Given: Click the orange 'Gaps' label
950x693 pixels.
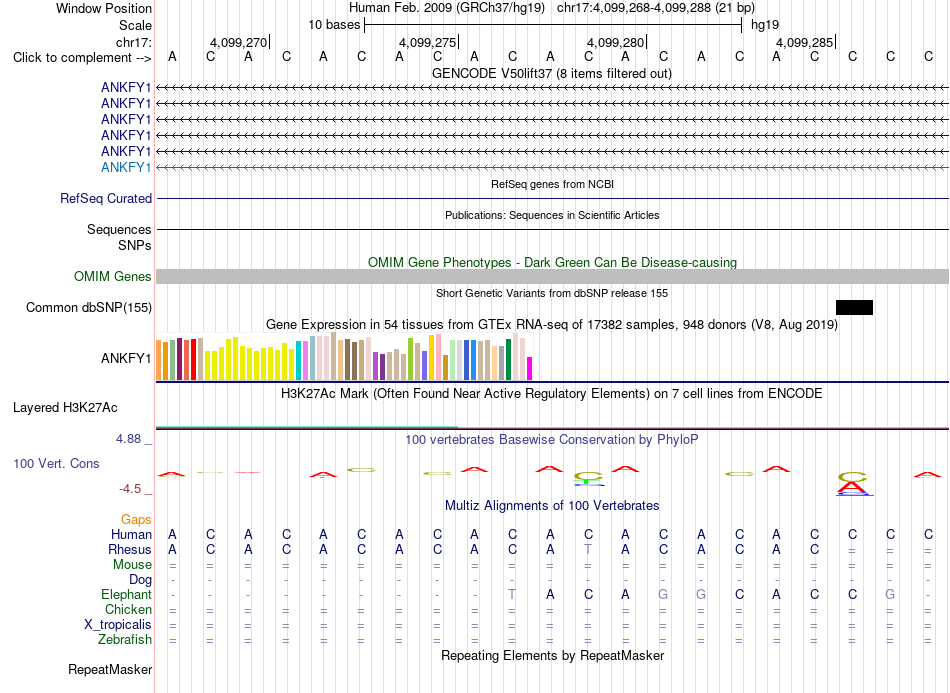Looking at the screenshot, I should 136,519.
